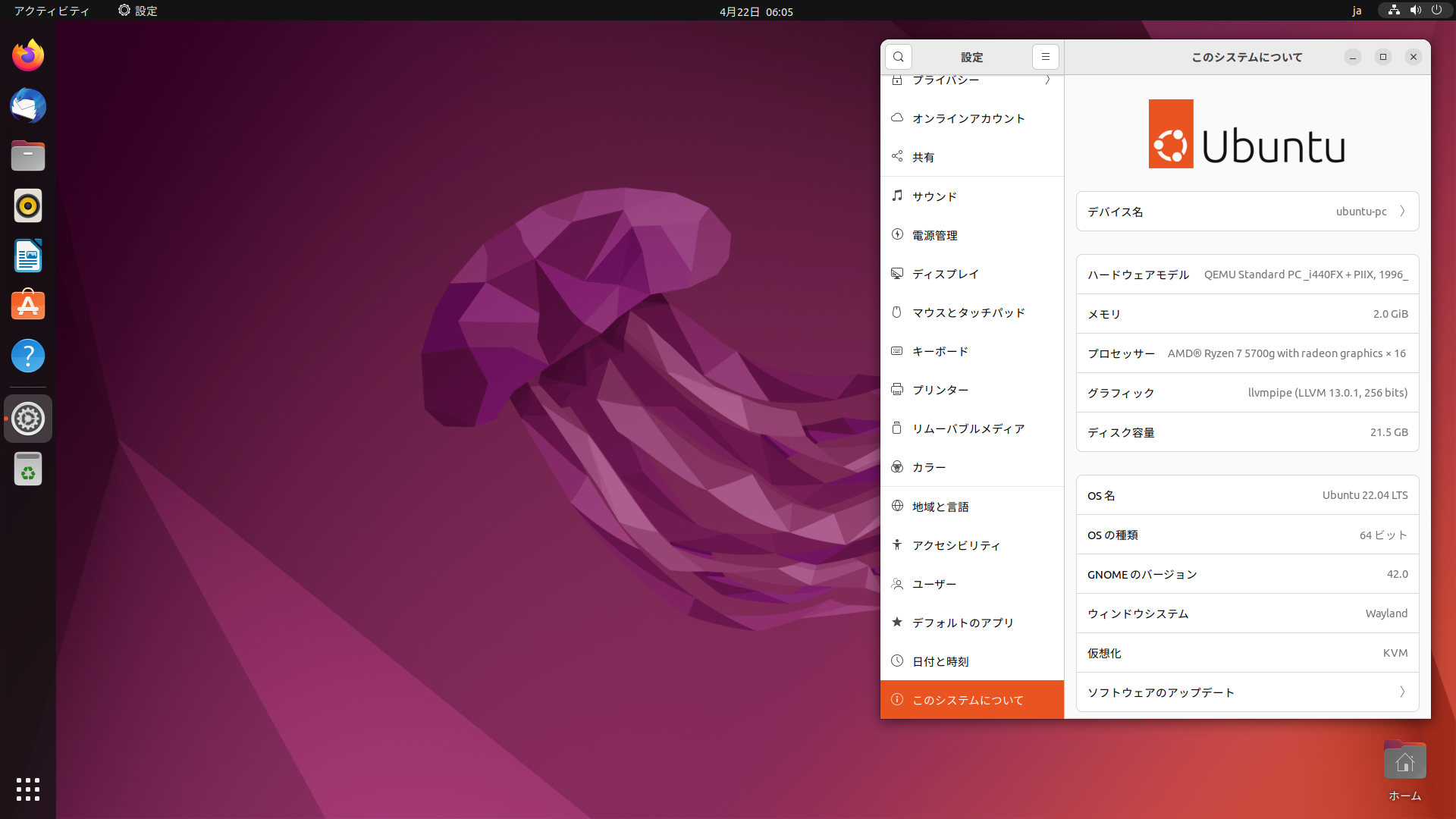Open the Activities overview
The image size is (1456, 819).
(x=52, y=11)
